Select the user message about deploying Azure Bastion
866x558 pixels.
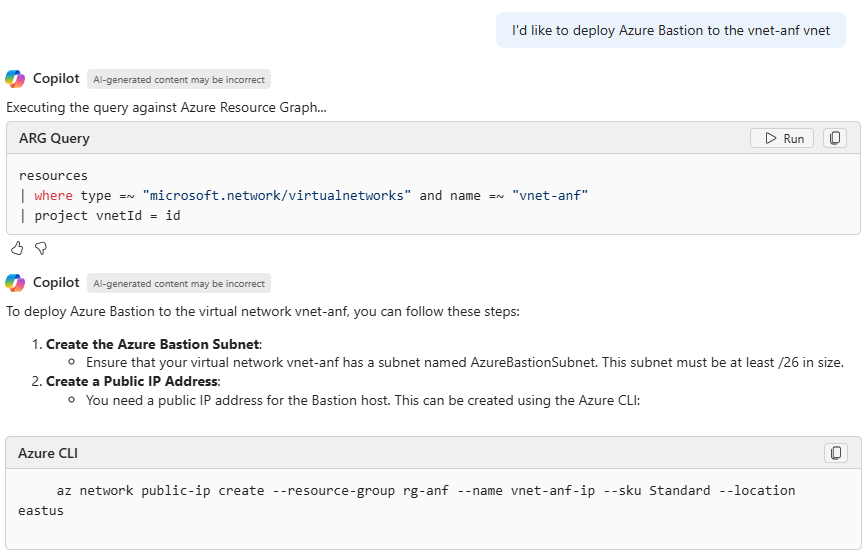pyautogui.click(x=671, y=30)
